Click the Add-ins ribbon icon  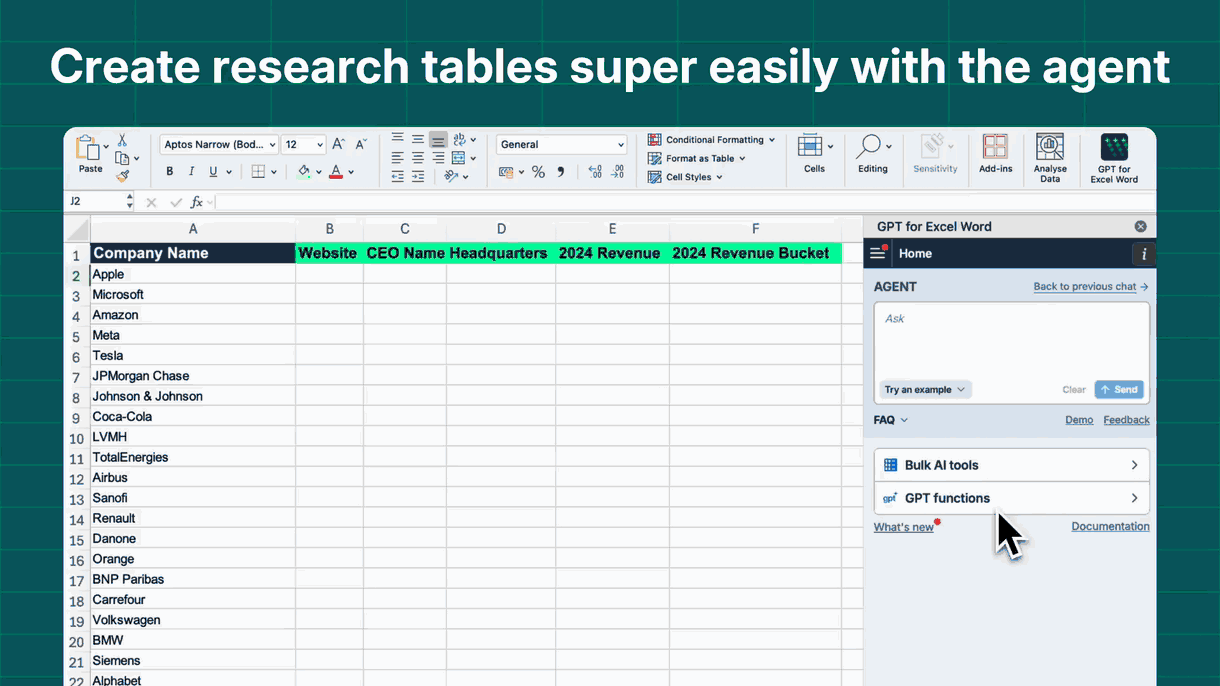[x=995, y=152]
